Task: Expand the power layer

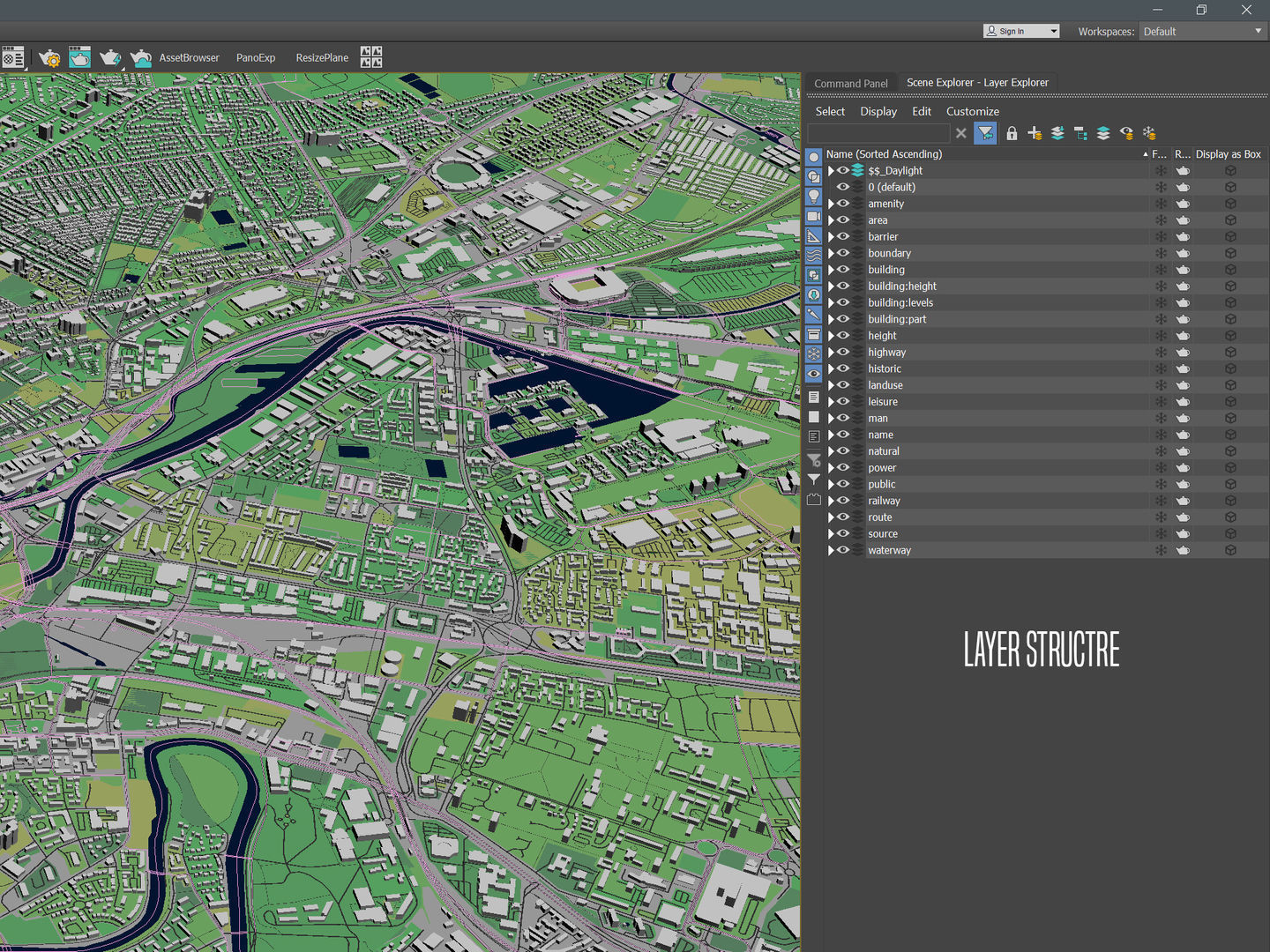Action: click(831, 467)
